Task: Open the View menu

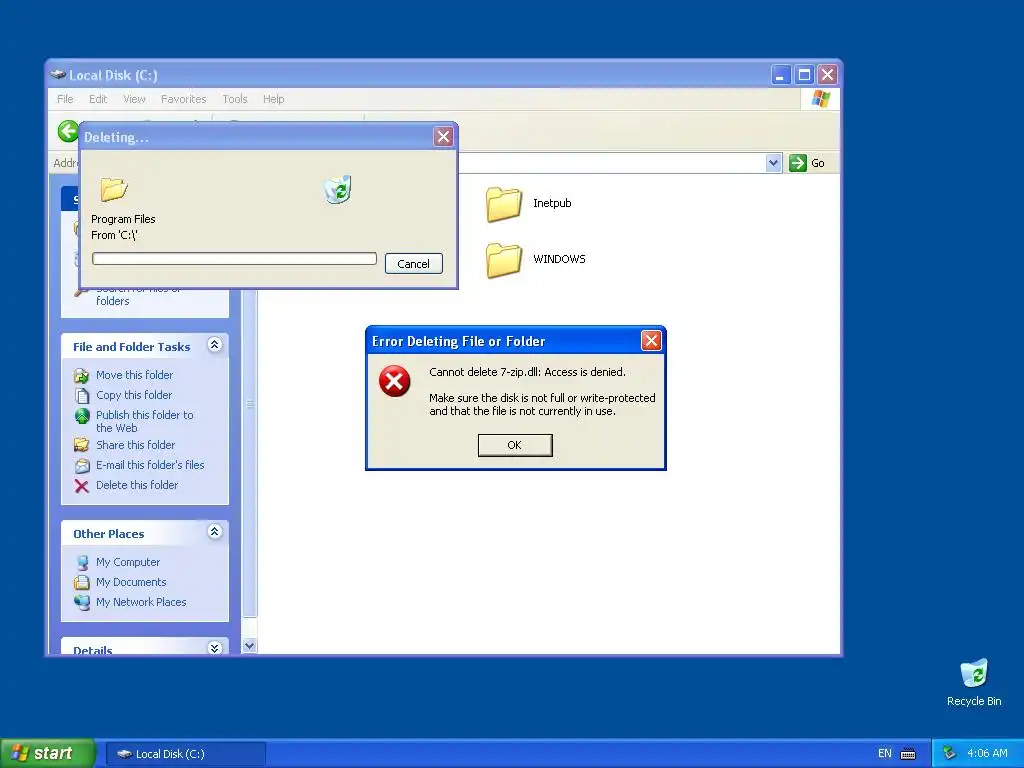Action: pyautogui.click(x=134, y=99)
